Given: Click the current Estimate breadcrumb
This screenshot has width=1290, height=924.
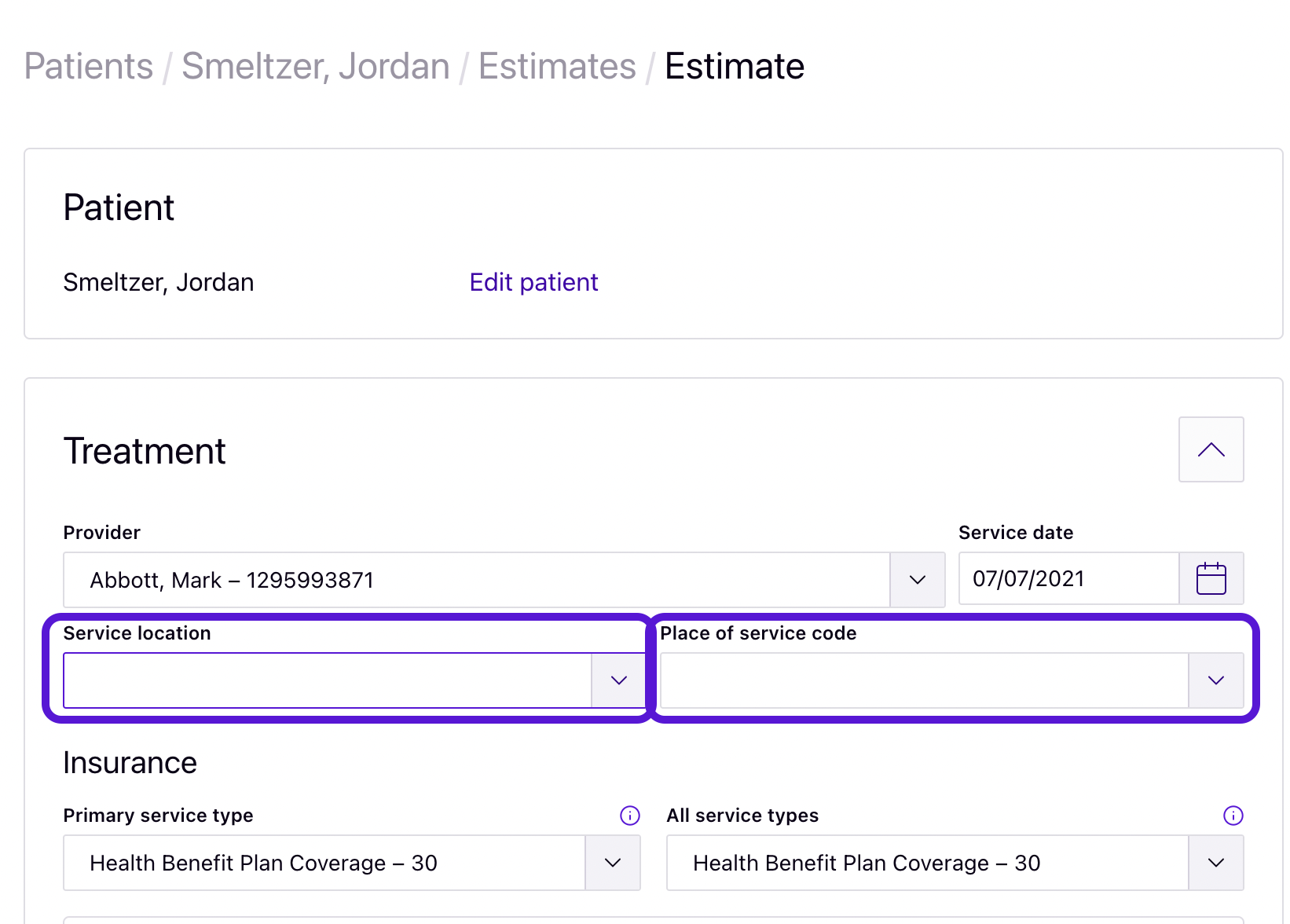Looking at the screenshot, I should pyautogui.click(x=734, y=66).
